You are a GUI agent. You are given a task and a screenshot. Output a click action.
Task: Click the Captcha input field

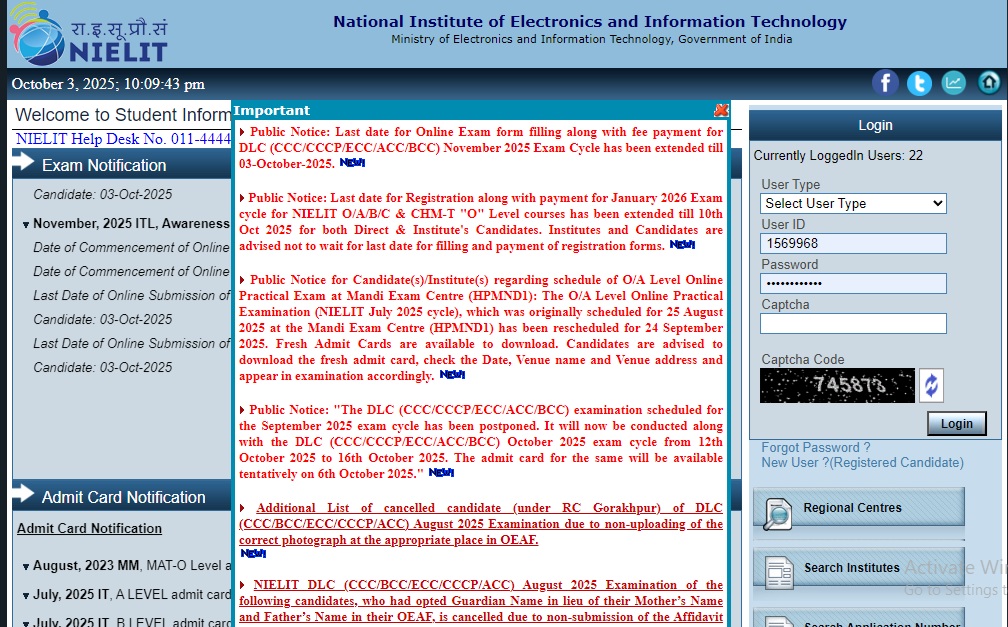(853, 323)
